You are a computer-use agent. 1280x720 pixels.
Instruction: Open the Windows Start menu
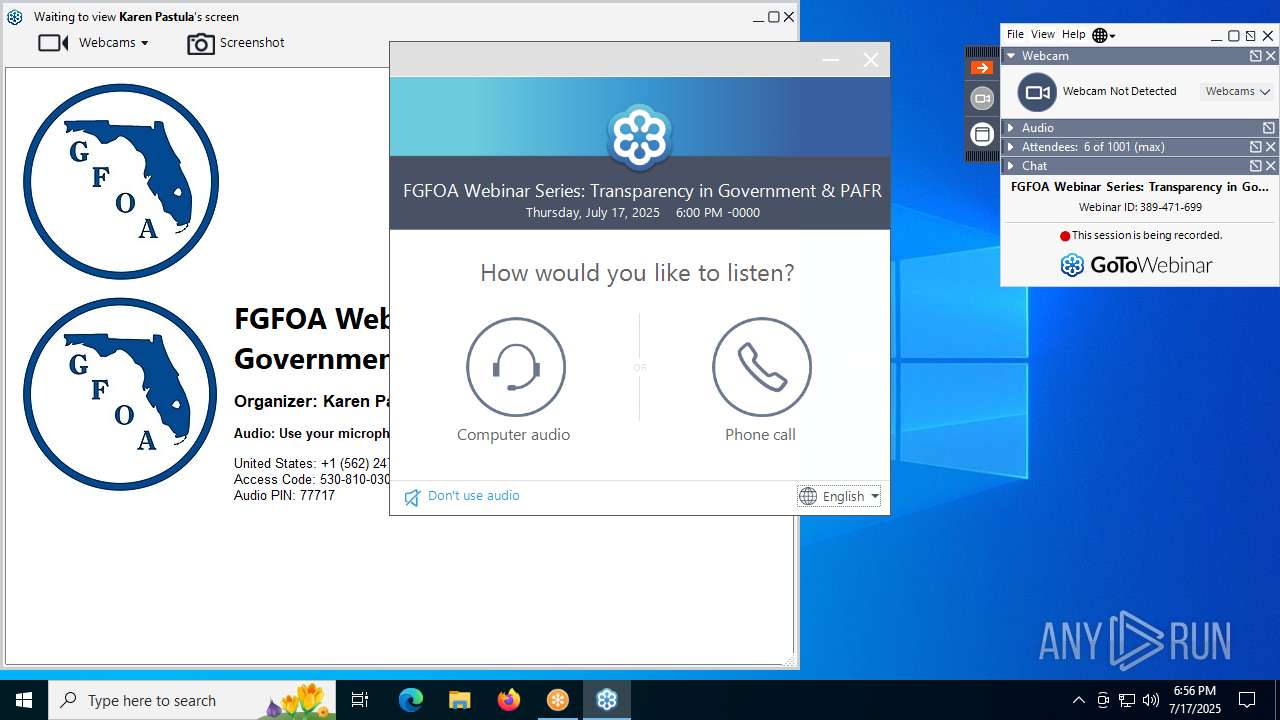[24, 700]
